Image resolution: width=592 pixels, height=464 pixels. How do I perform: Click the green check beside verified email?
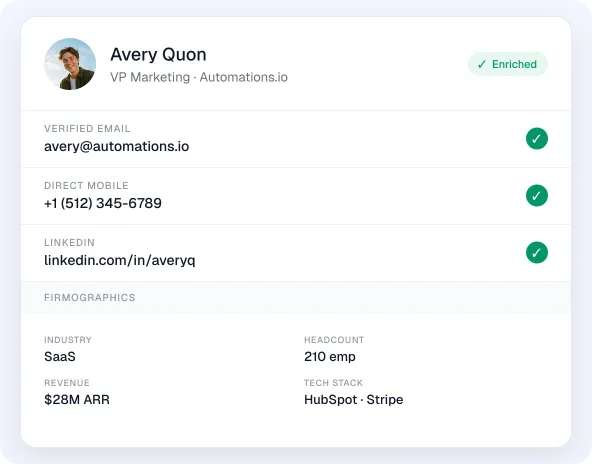(x=536, y=139)
